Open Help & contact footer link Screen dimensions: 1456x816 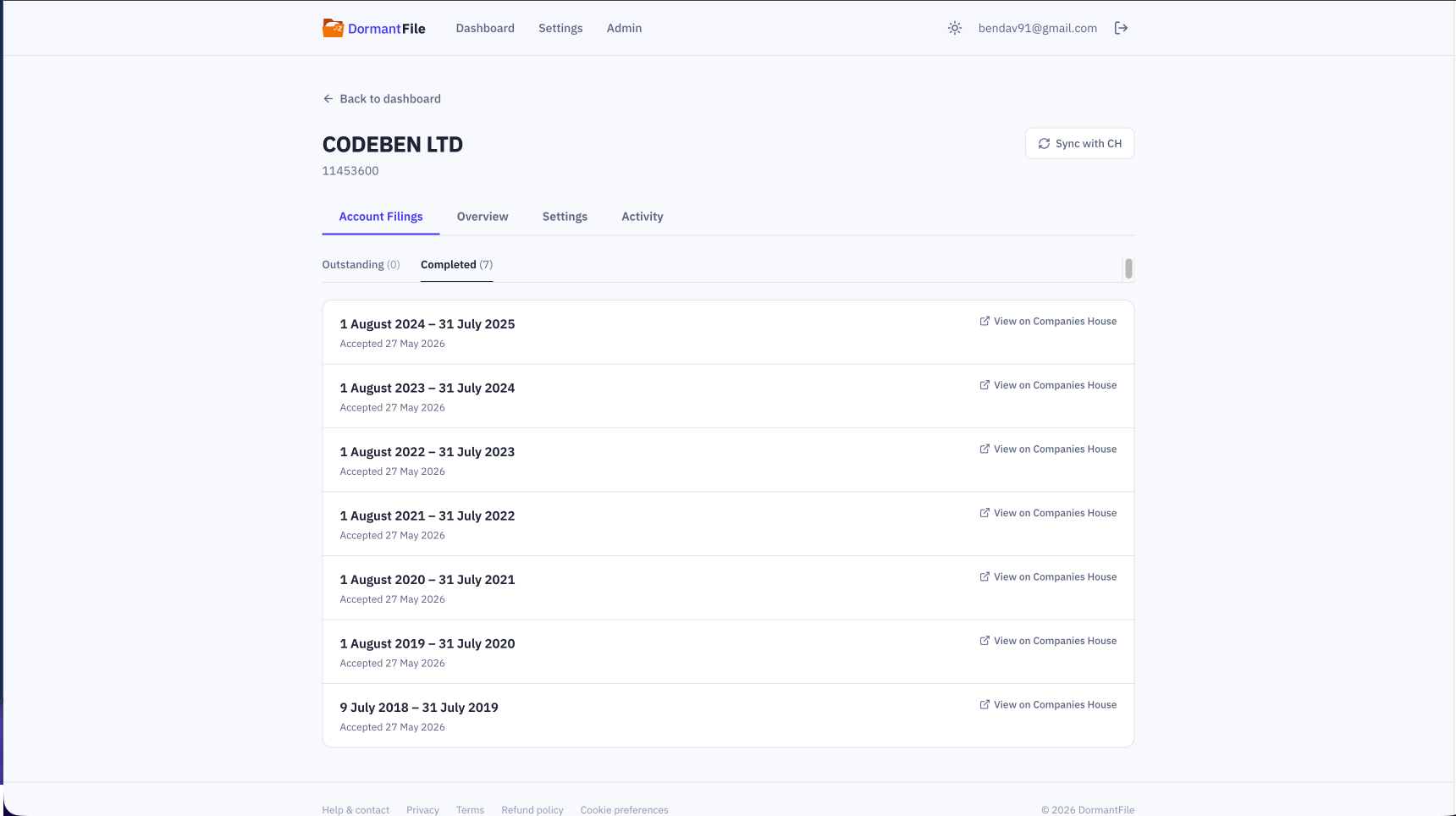356,810
